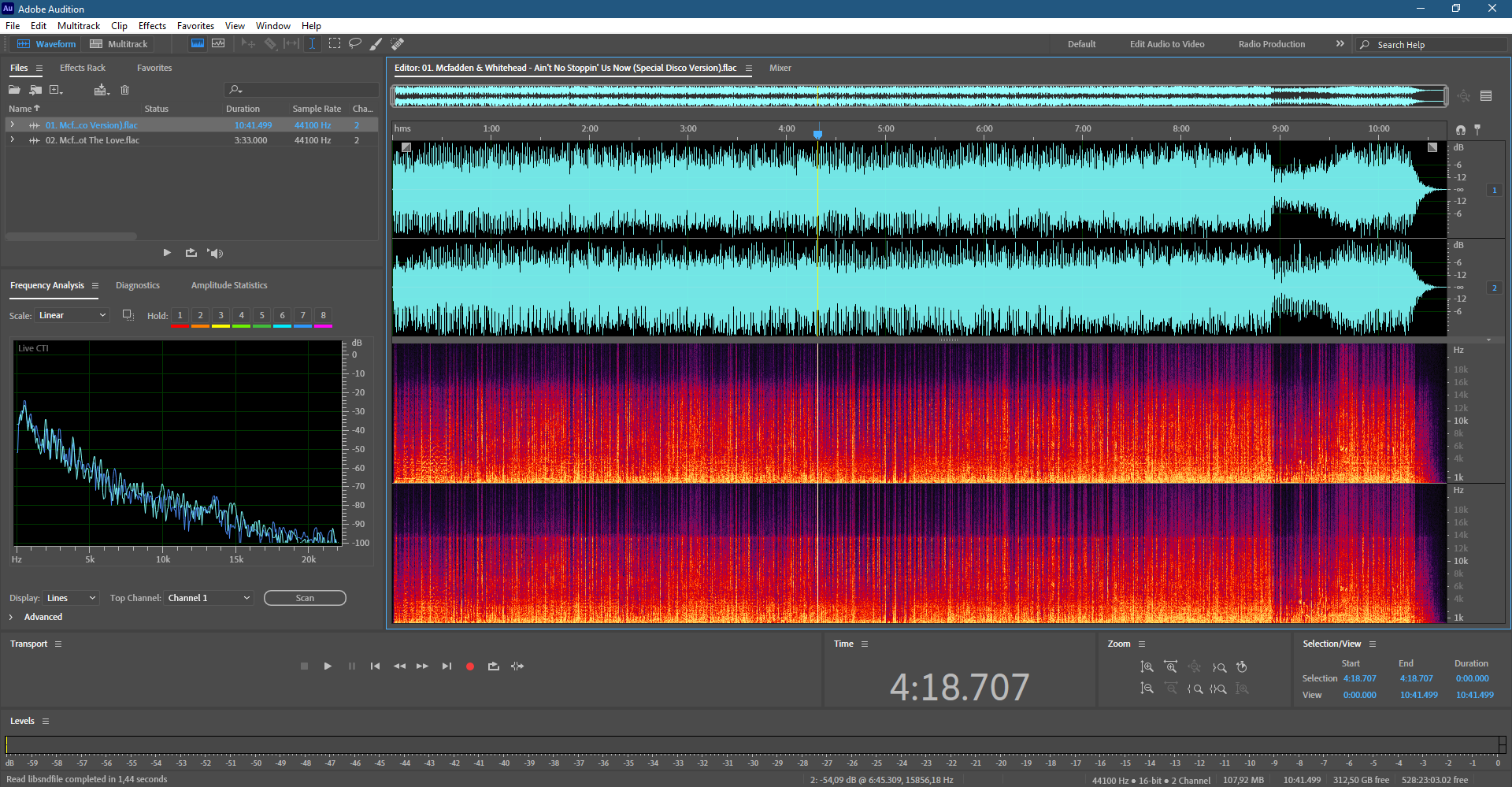
Task: Click the Record button
Action: (470, 666)
